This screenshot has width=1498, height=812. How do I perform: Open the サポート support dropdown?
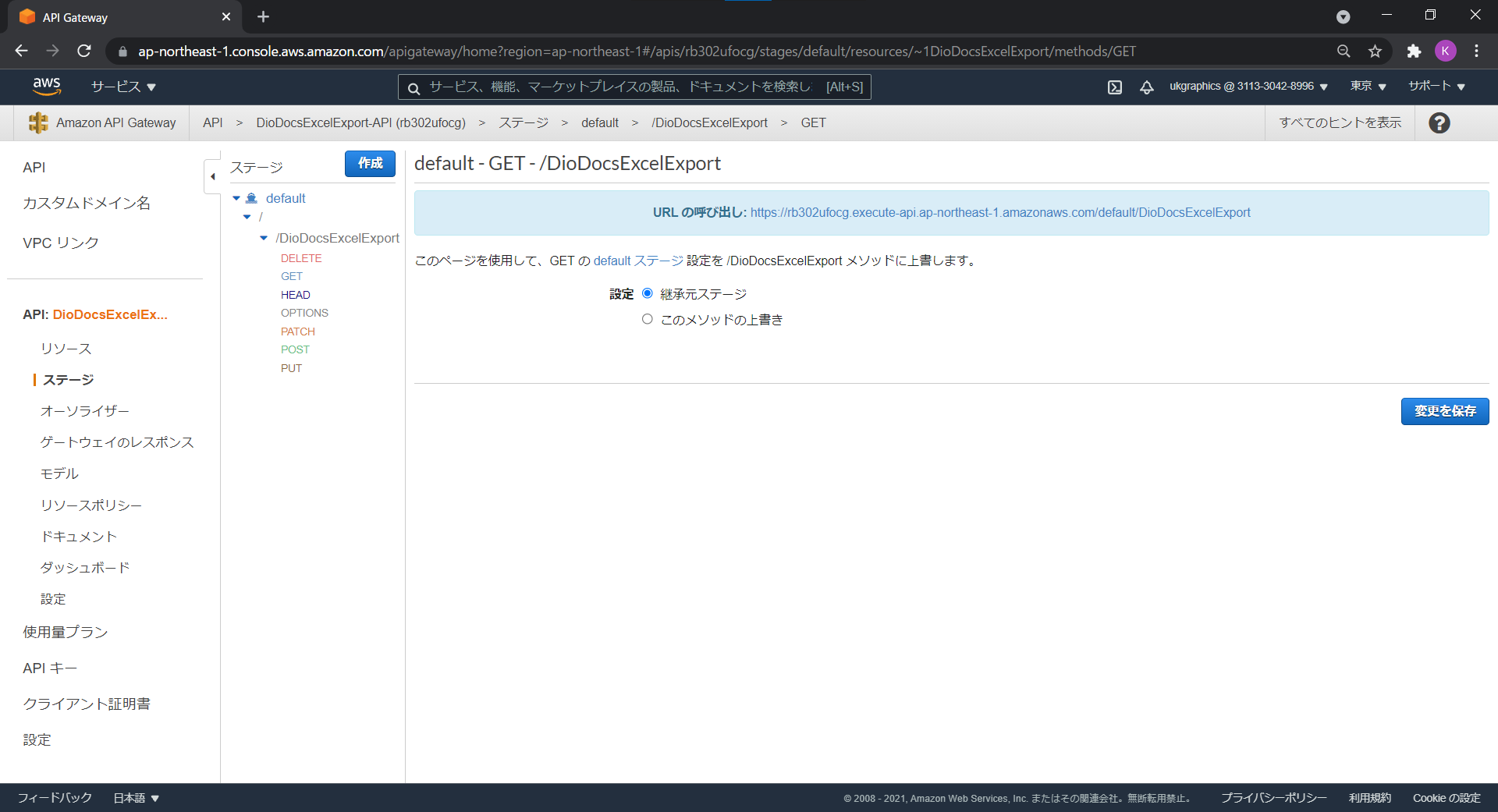[x=1436, y=87]
